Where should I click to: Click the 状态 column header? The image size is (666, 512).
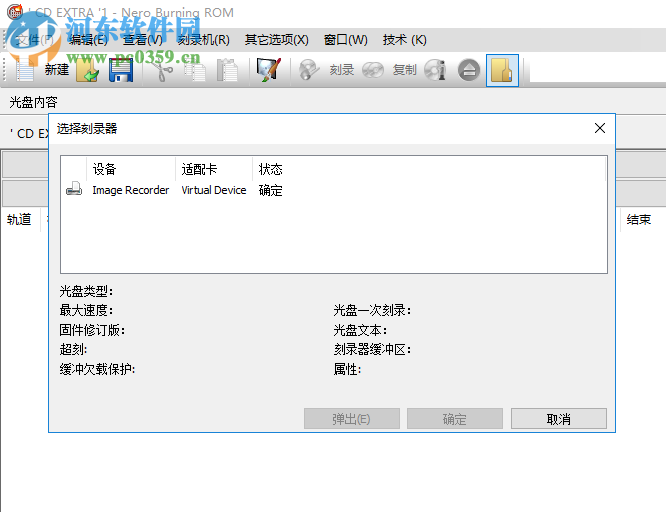[x=271, y=169]
